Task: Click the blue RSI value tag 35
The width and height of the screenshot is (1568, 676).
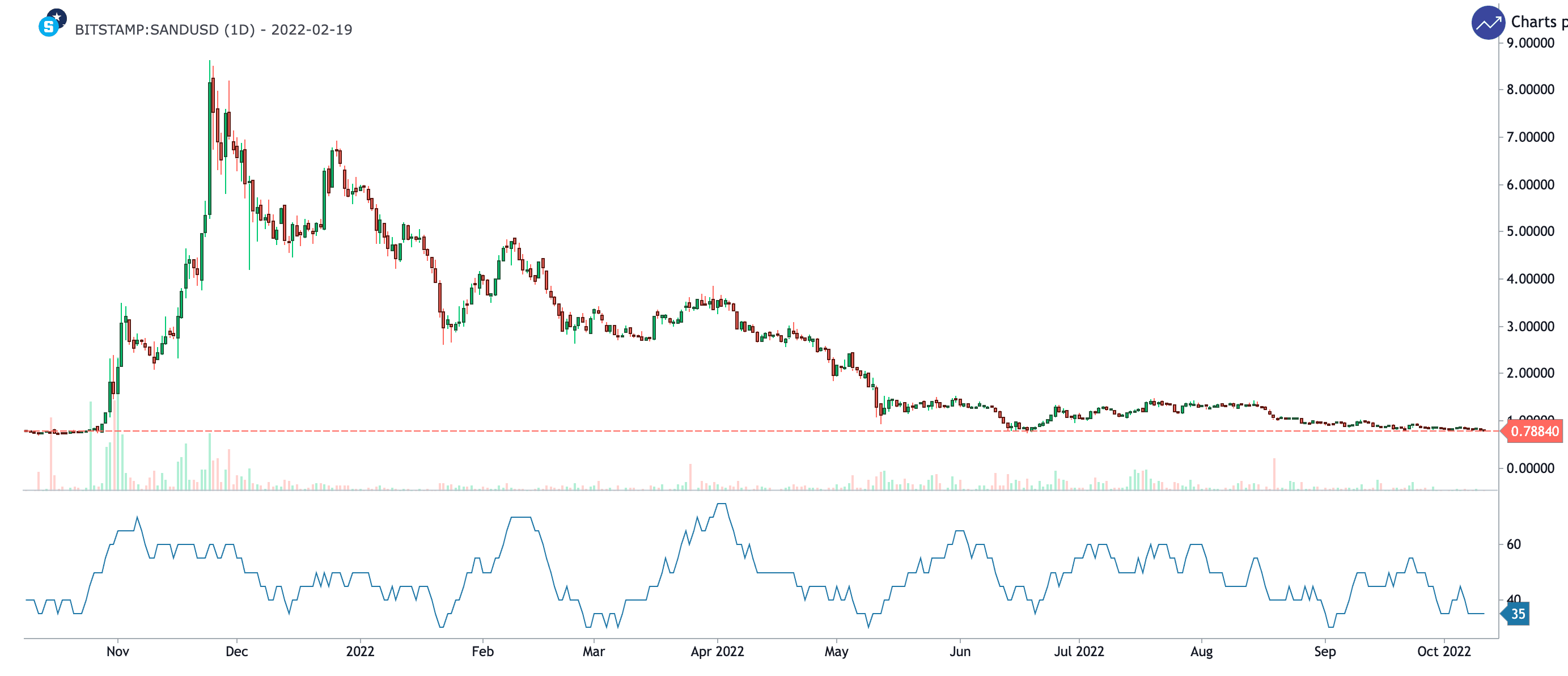Action: (x=1518, y=614)
